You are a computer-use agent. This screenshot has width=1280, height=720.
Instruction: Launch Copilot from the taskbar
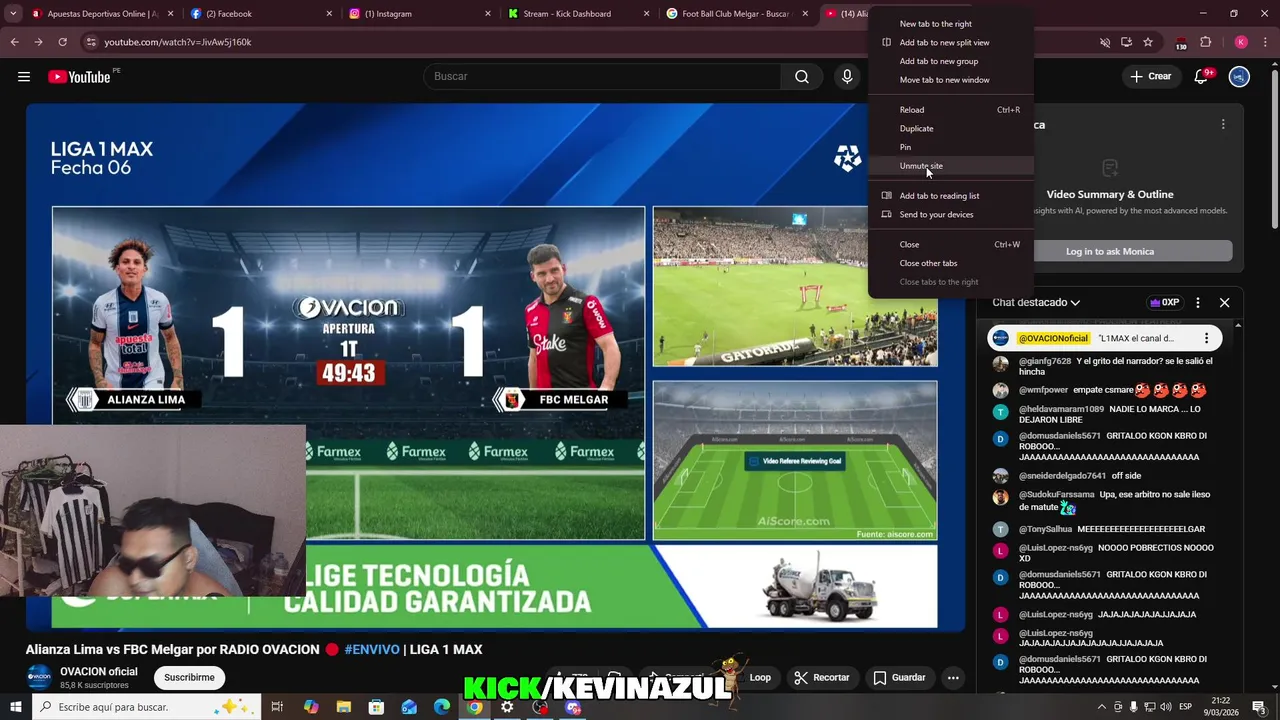311,707
